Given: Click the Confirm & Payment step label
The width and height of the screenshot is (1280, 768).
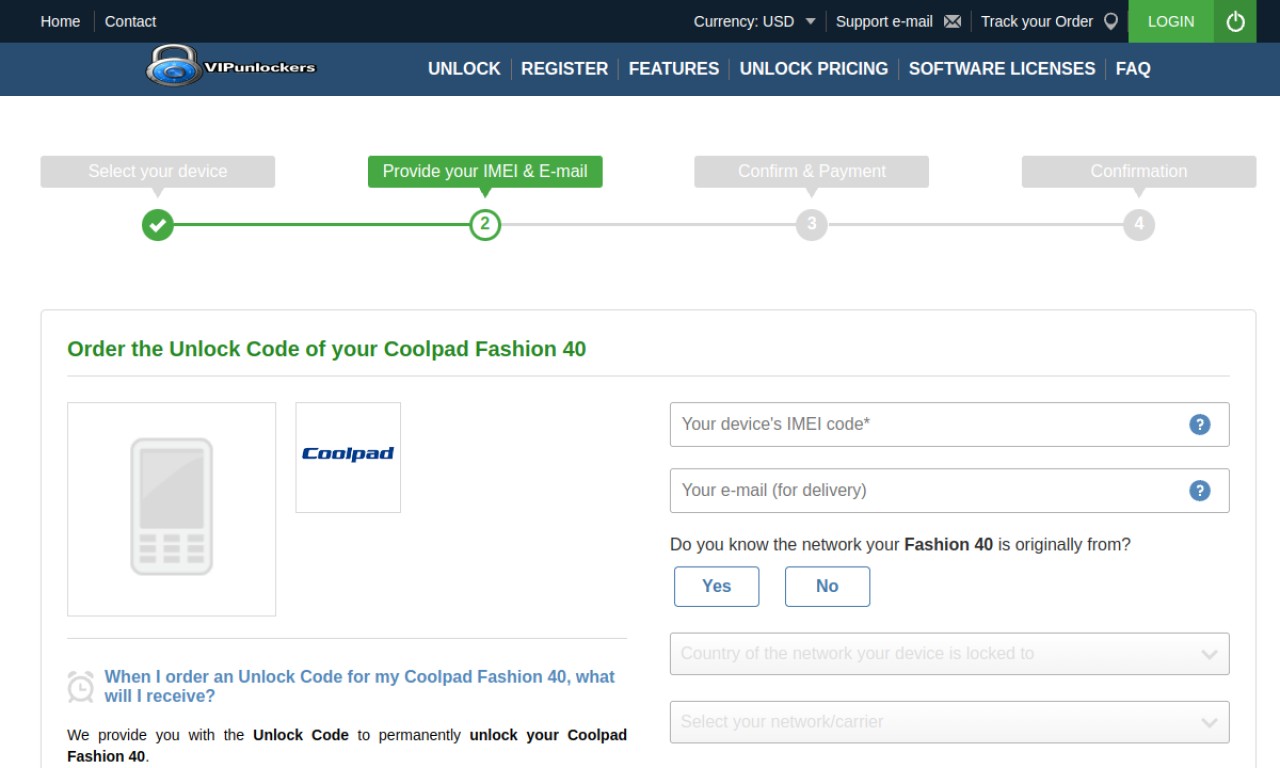Looking at the screenshot, I should click(x=812, y=171).
